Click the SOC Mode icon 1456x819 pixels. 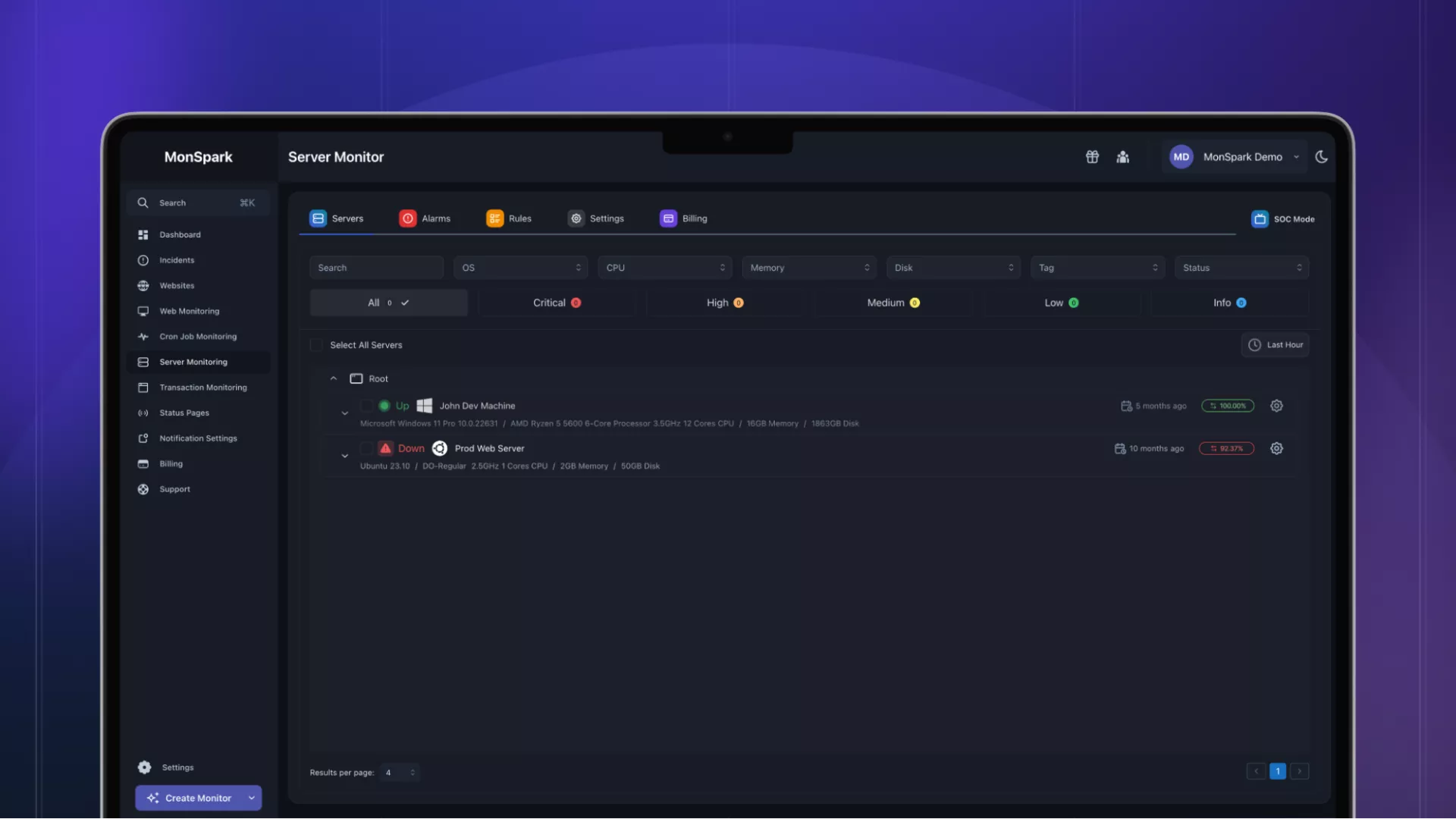coord(1260,219)
